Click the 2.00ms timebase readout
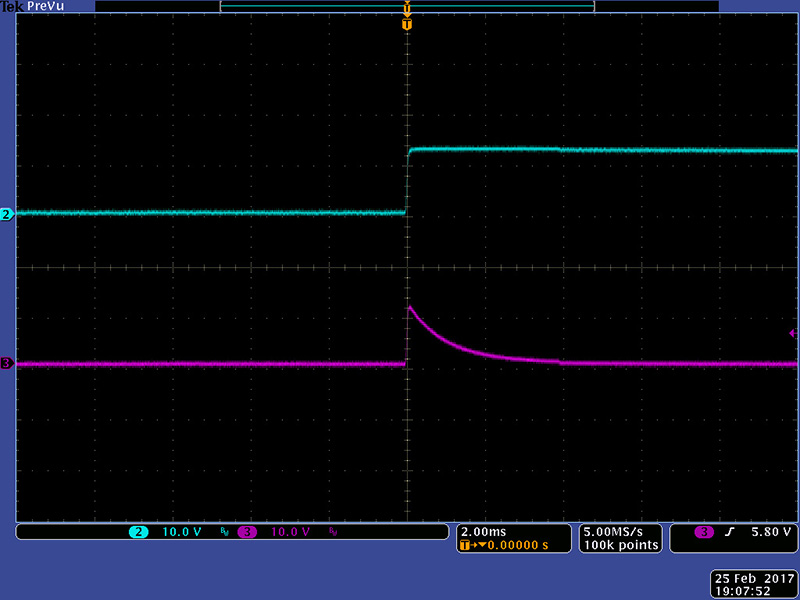This screenshot has height=600, width=800. 485,531
